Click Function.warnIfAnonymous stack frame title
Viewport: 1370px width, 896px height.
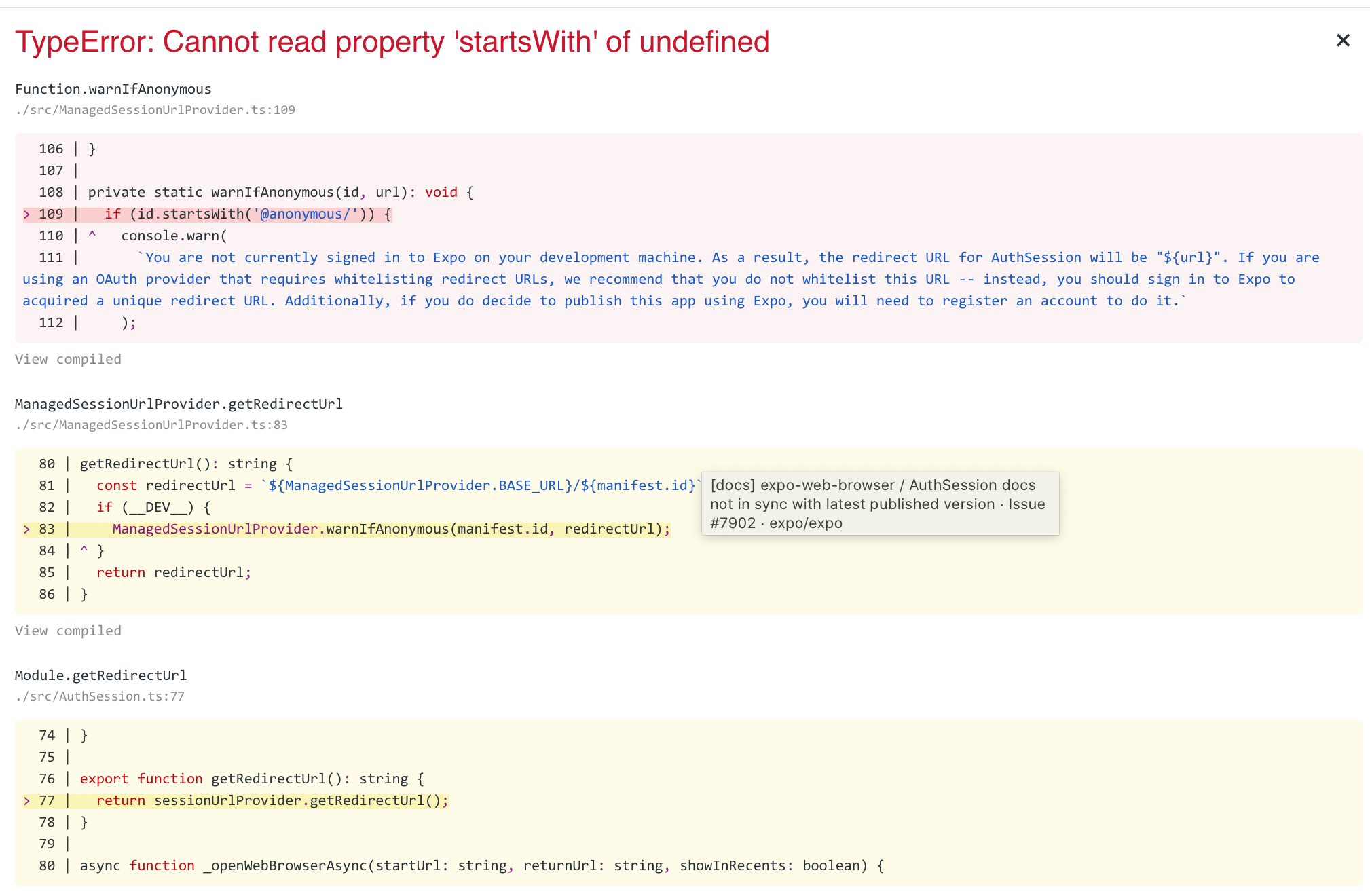pos(113,89)
